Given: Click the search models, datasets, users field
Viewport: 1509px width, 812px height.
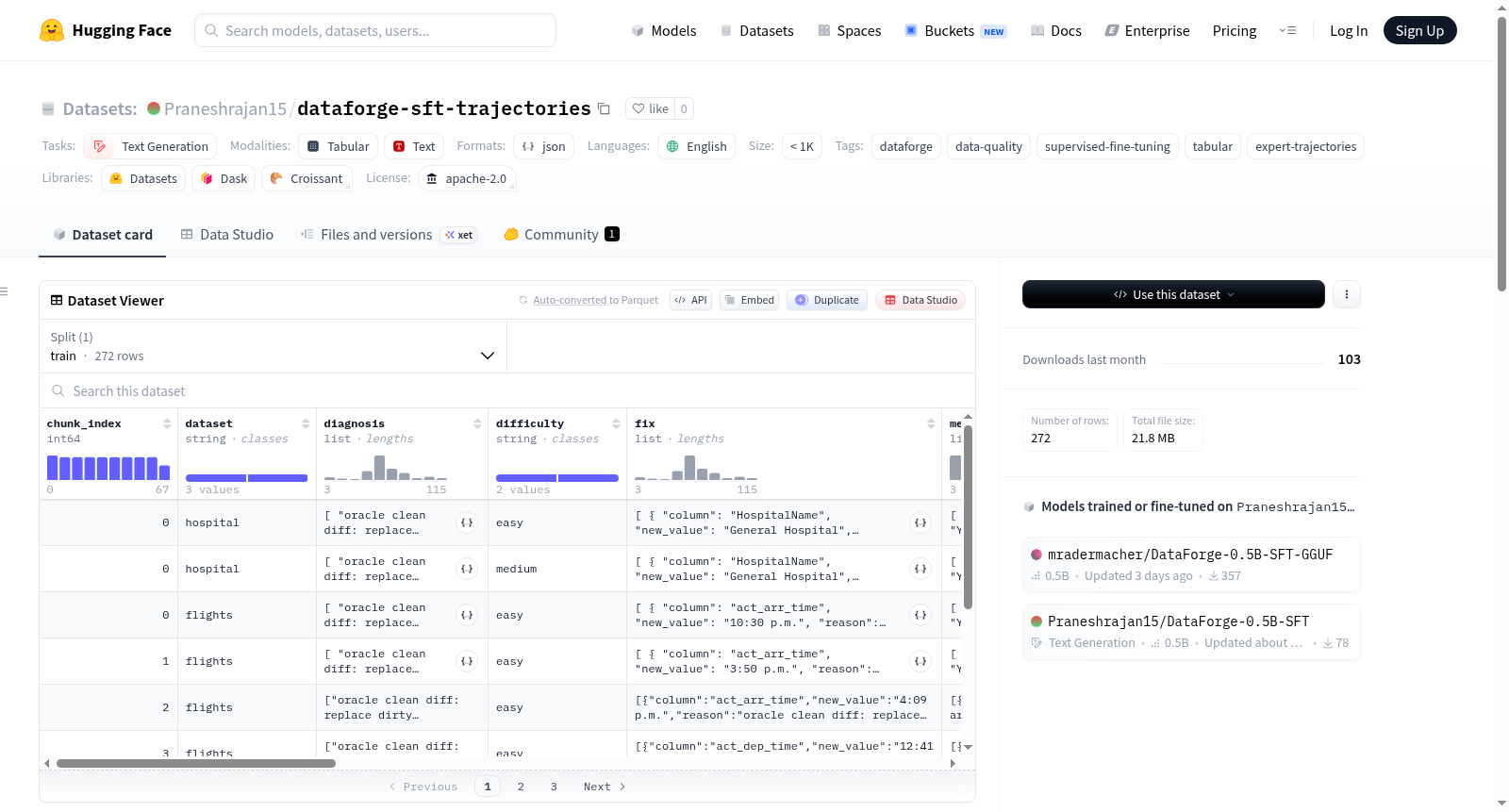Looking at the screenshot, I should pyautogui.click(x=375, y=30).
